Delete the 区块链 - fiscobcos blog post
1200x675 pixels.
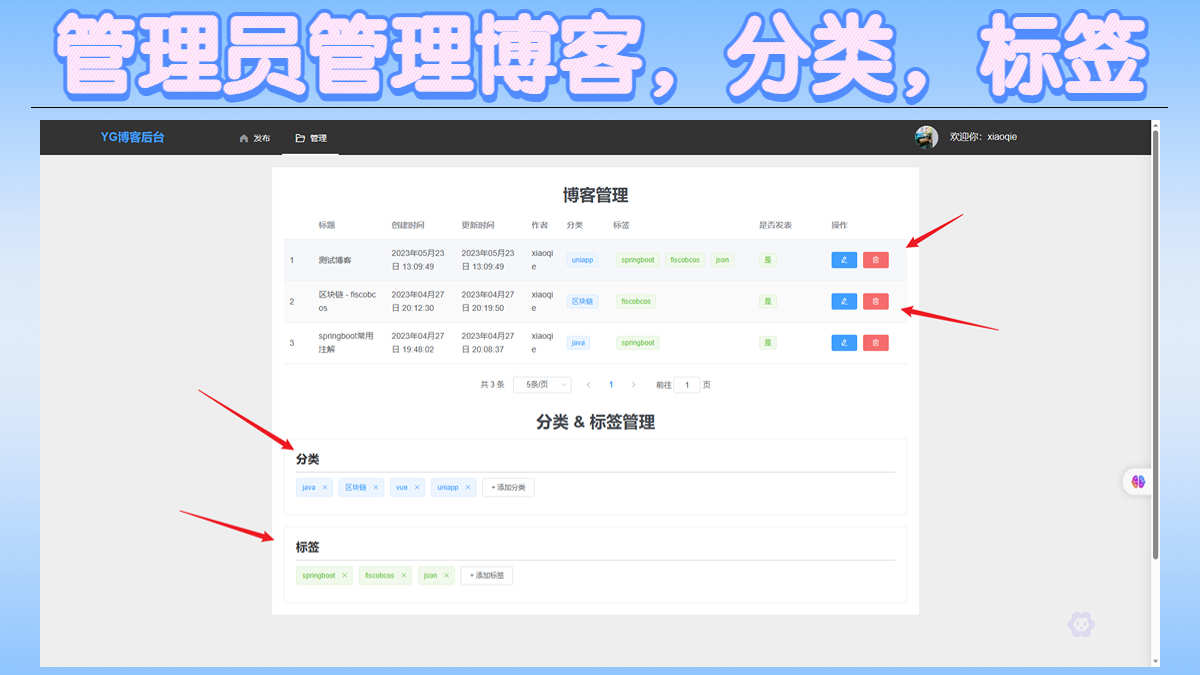click(876, 301)
